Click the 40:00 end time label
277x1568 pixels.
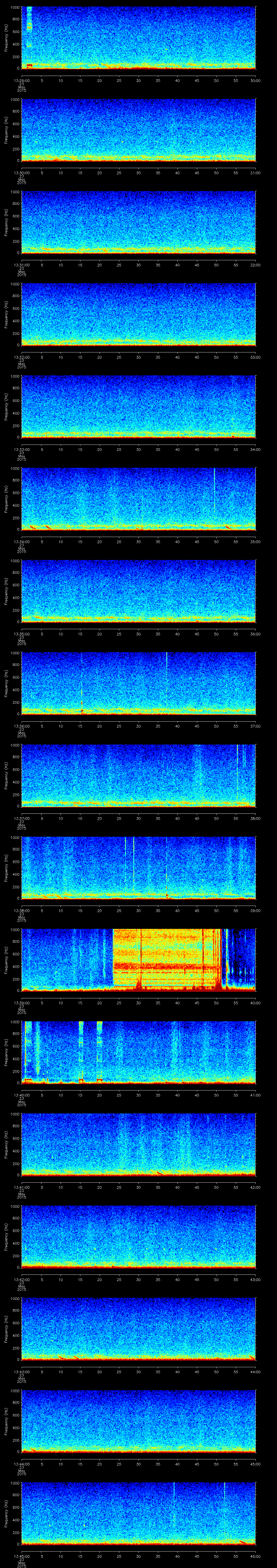[256, 1003]
